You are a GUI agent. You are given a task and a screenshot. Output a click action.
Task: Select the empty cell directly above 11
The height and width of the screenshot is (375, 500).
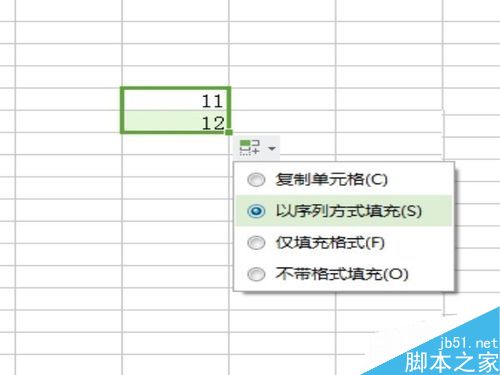[176, 77]
